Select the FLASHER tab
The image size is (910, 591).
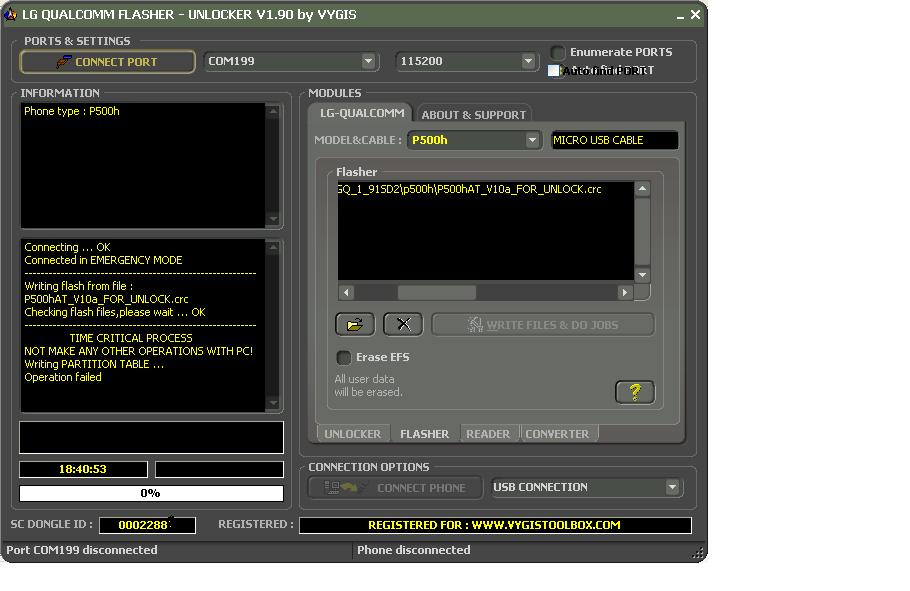click(x=424, y=434)
